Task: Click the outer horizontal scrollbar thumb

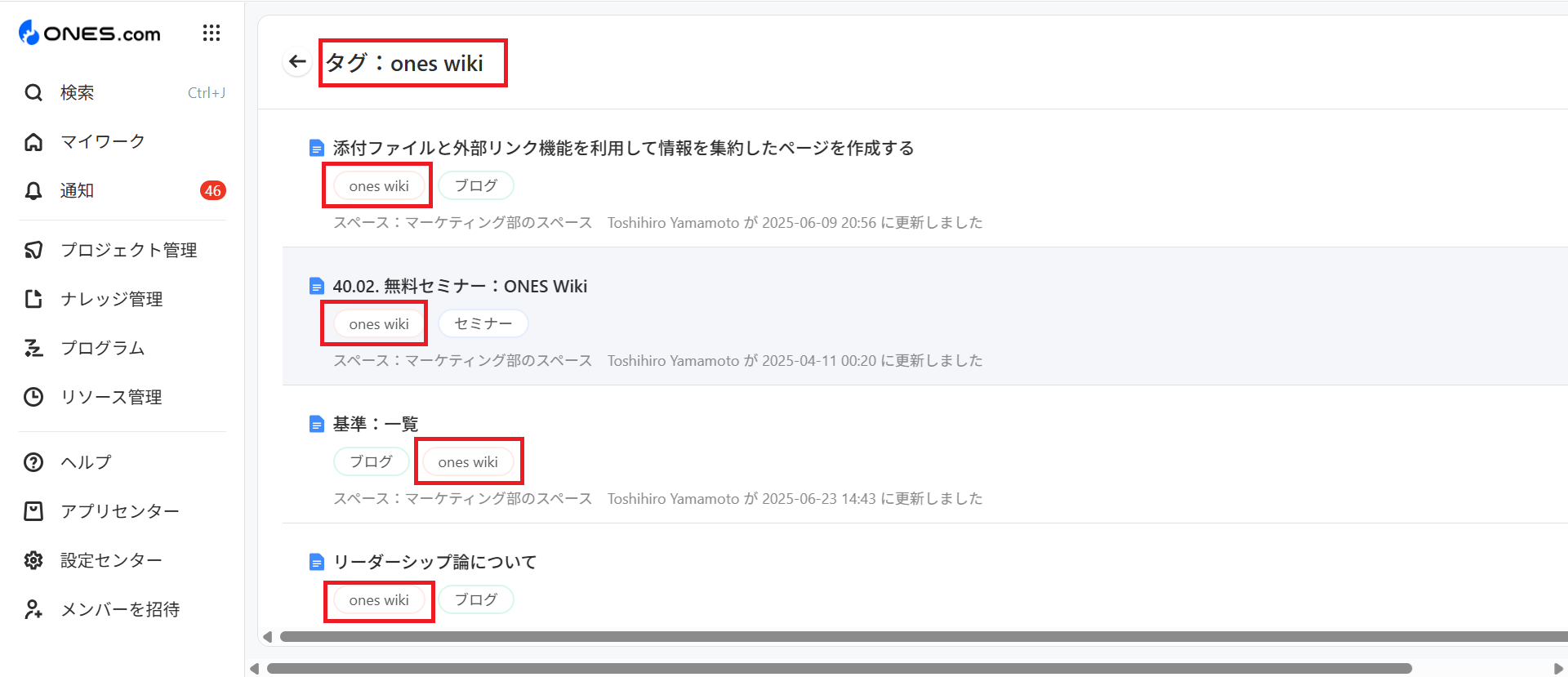Action: click(840, 669)
